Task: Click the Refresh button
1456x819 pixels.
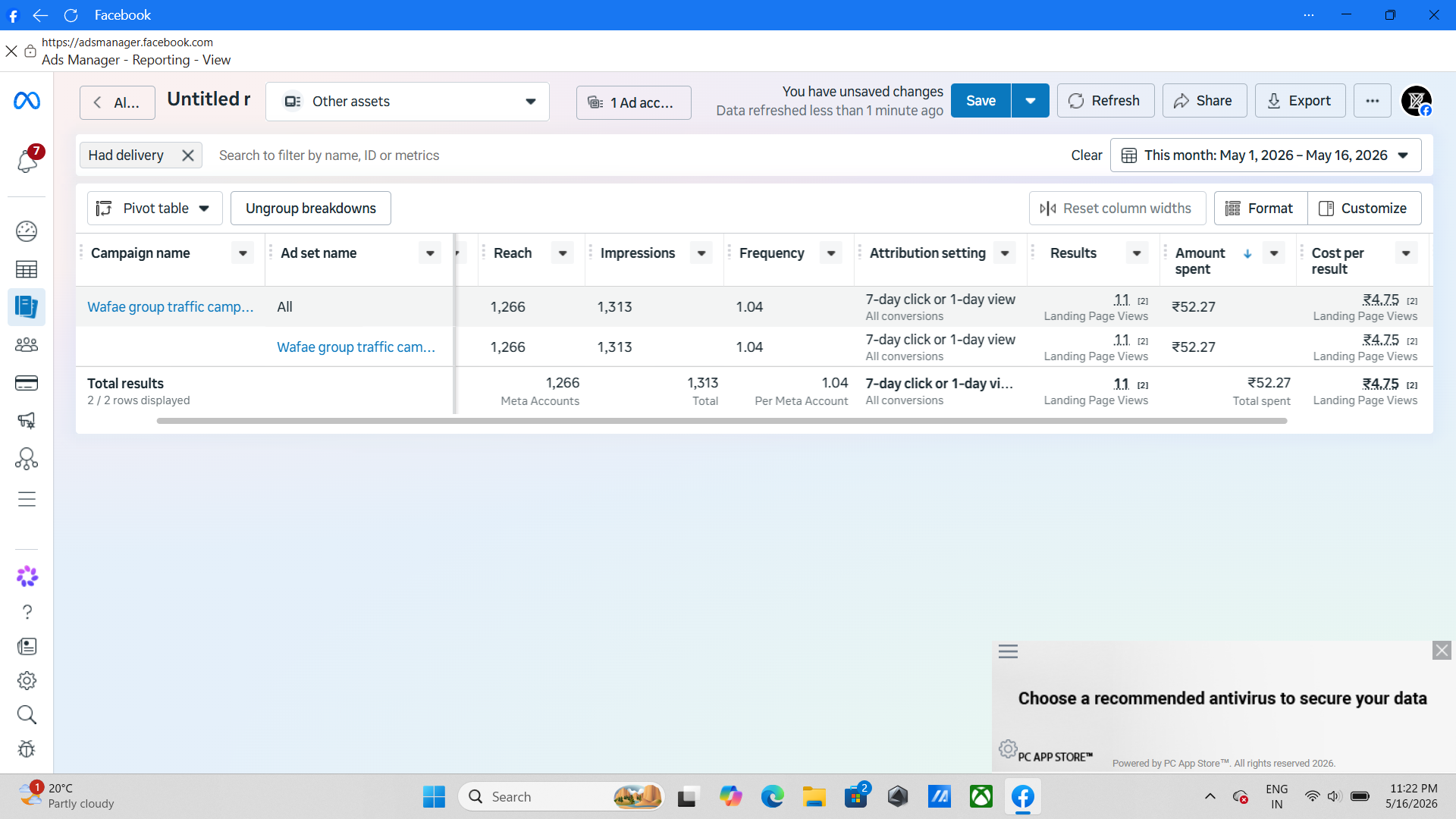Action: 1106,101
